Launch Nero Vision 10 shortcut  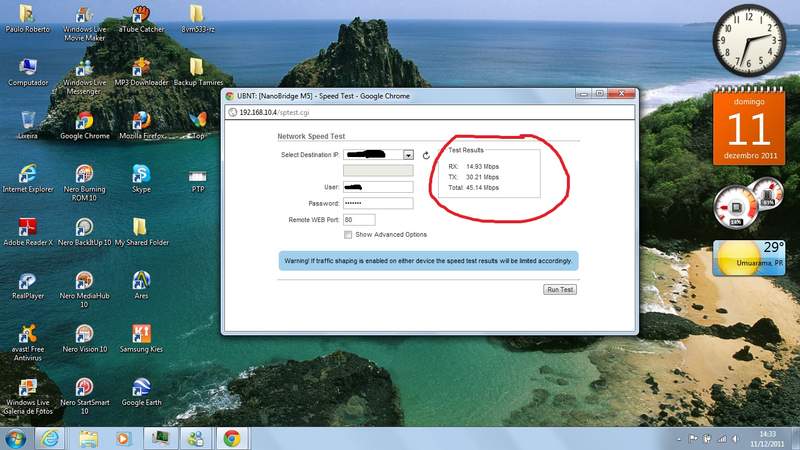[x=84, y=339]
